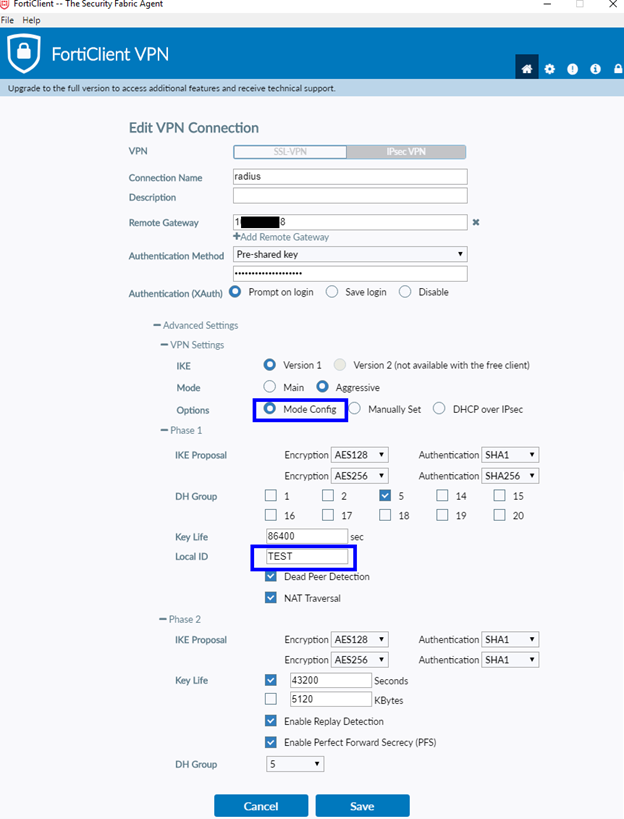Go to the Home icon in header
This screenshot has width=624, height=819.
coord(526,68)
